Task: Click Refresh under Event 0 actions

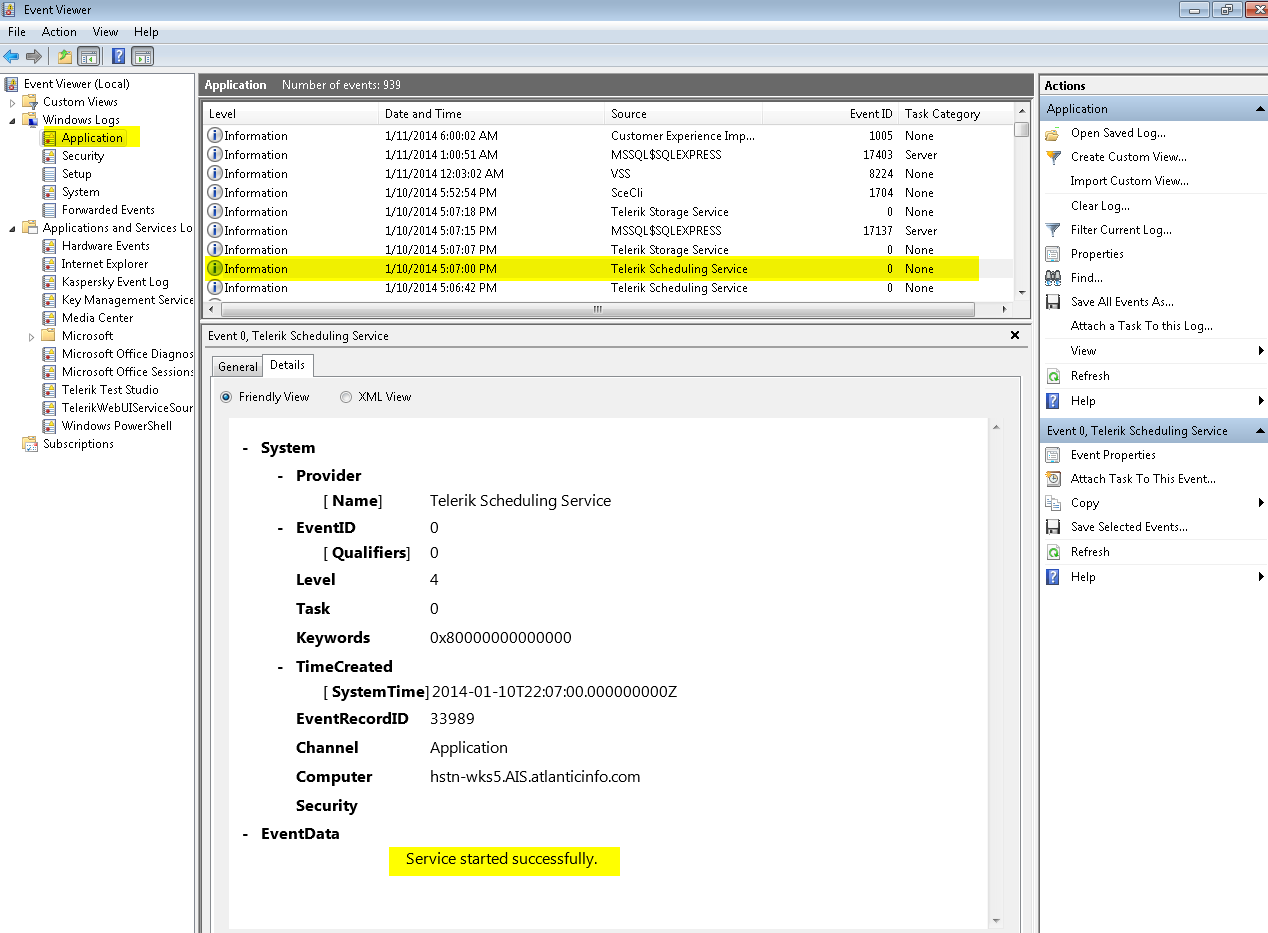Action: click(1090, 552)
